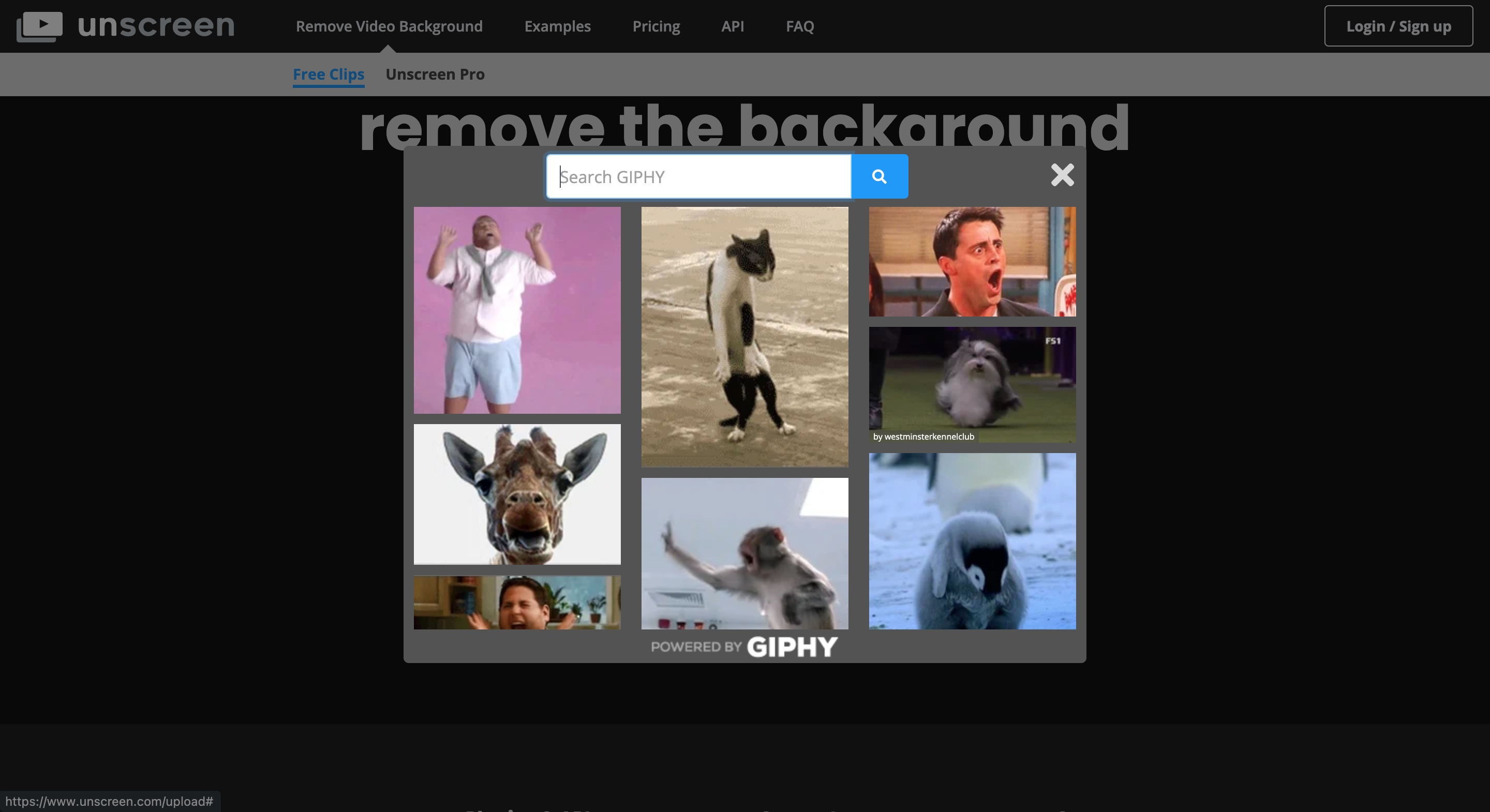Click the unscreen logo icon
This screenshot has width=1490, height=812.
point(39,26)
